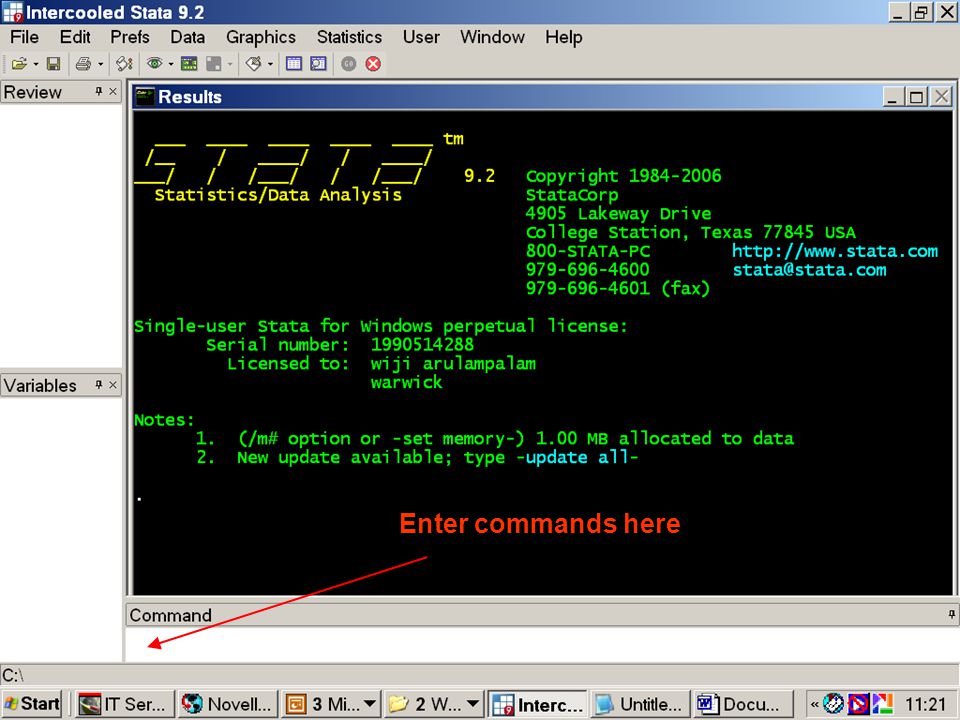Open the Data Editor icon
This screenshot has height=720, width=960.
point(294,64)
